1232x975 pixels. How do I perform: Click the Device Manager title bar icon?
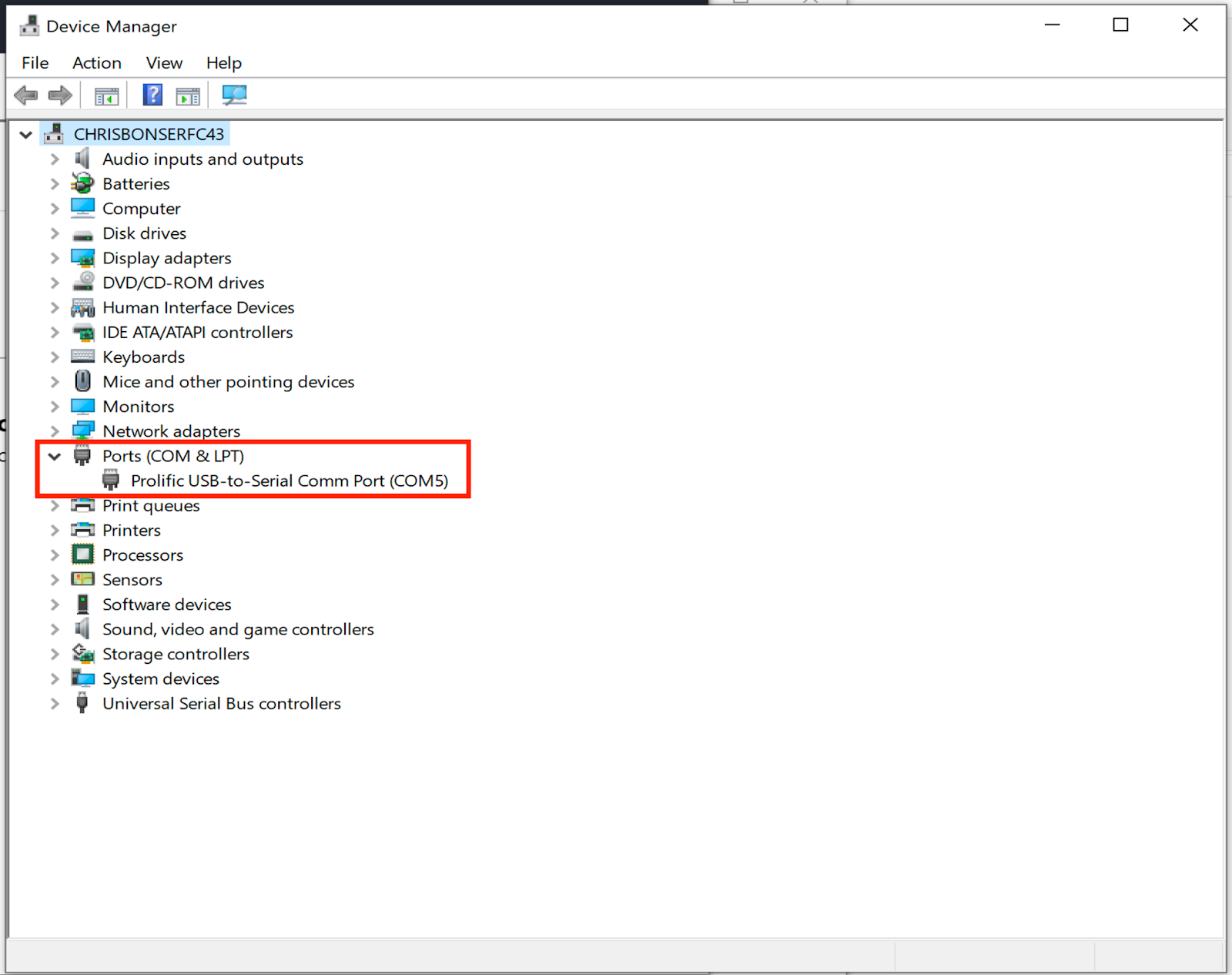(x=28, y=25)
